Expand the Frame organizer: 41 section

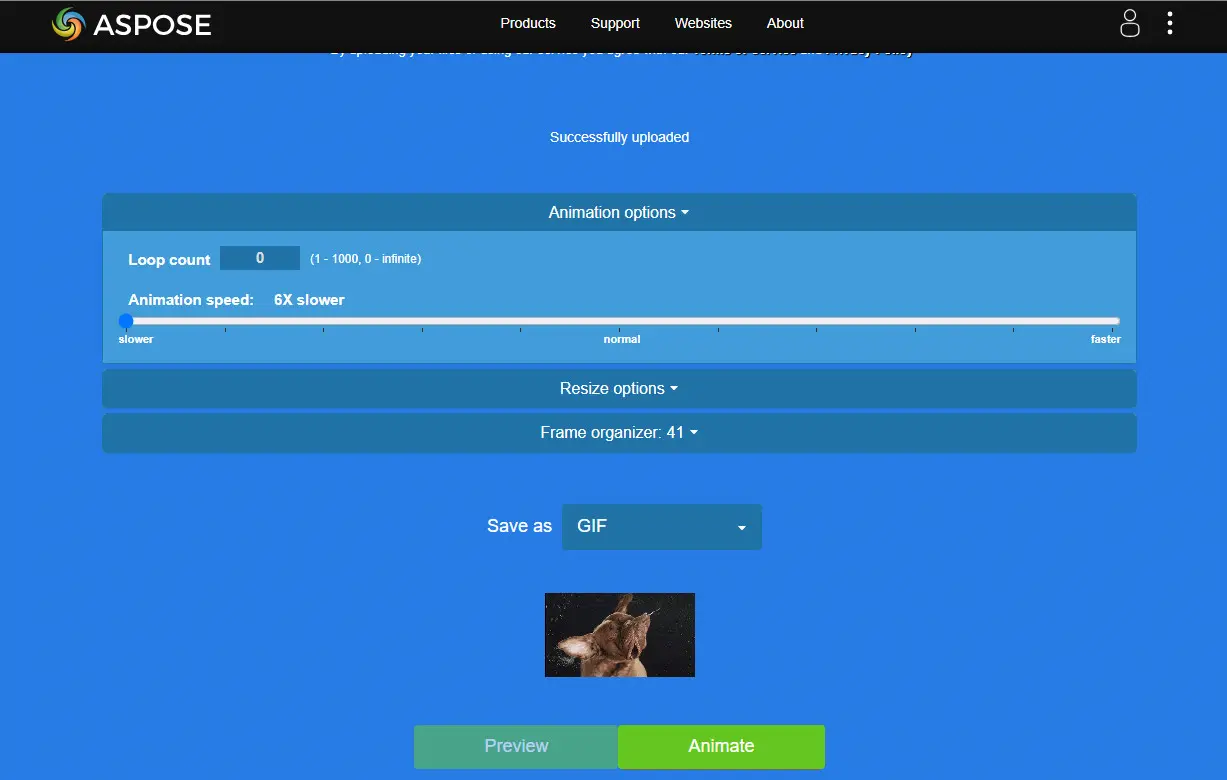(x=619, y=432)
